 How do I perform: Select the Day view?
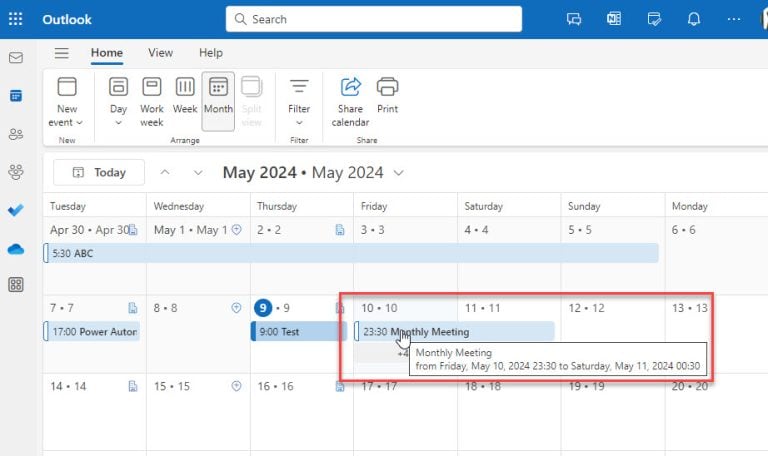(118, 95)
